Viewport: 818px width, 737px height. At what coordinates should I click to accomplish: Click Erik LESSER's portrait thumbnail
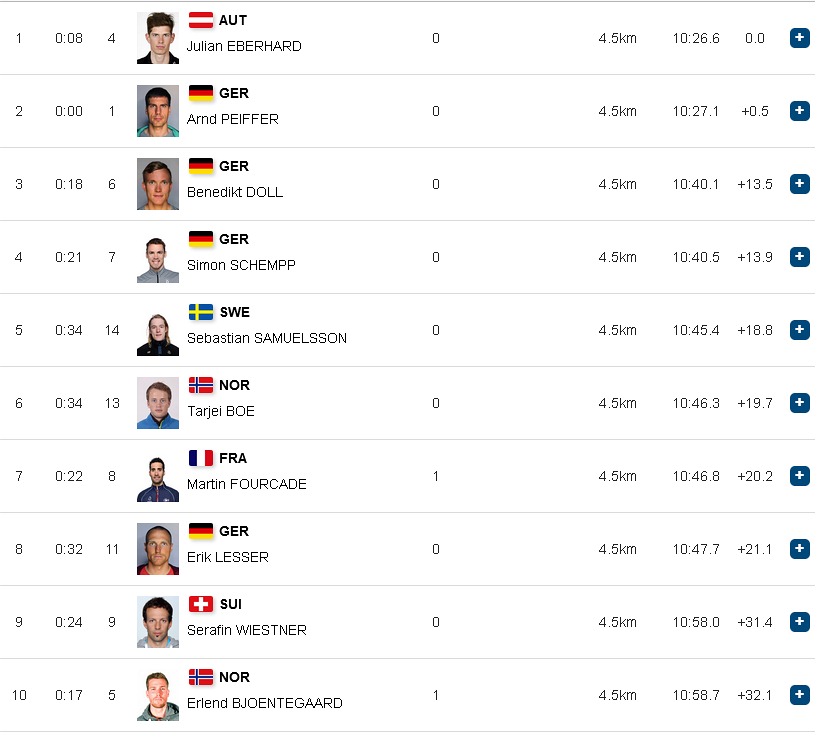[158, 549]
